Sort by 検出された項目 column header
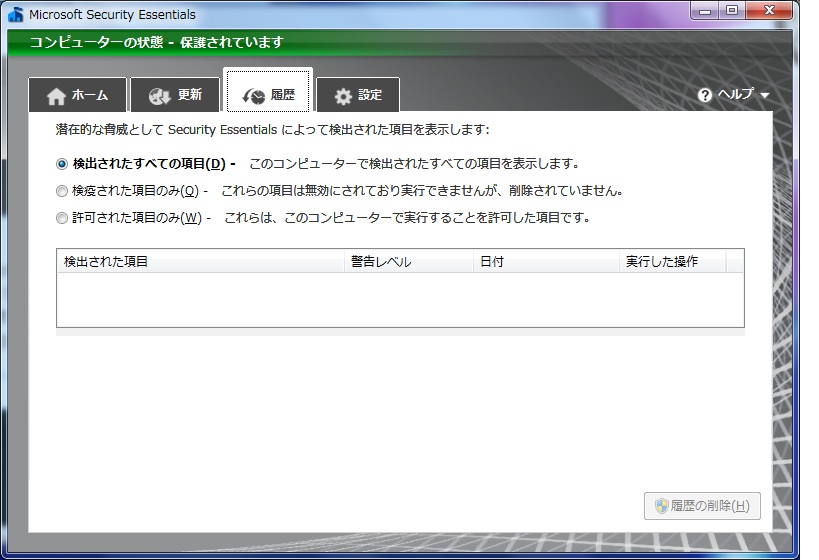This screenshot has height=560, width=819. click(x=201, y=261)
